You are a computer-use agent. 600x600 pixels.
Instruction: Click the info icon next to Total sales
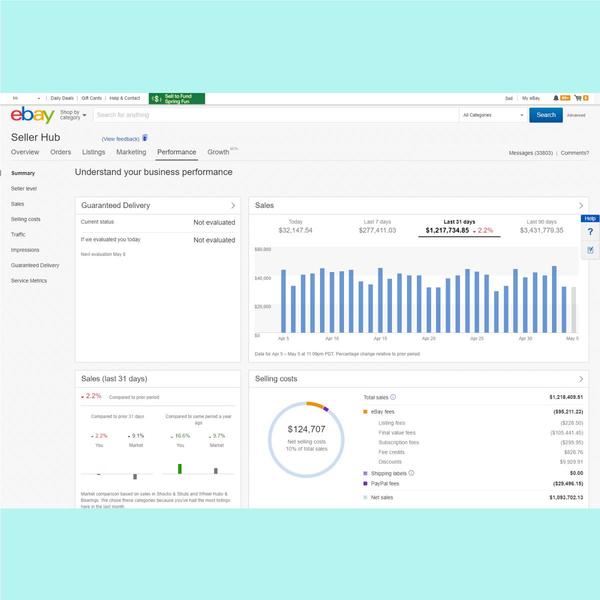pyautogui.click(x=393, y=397)
